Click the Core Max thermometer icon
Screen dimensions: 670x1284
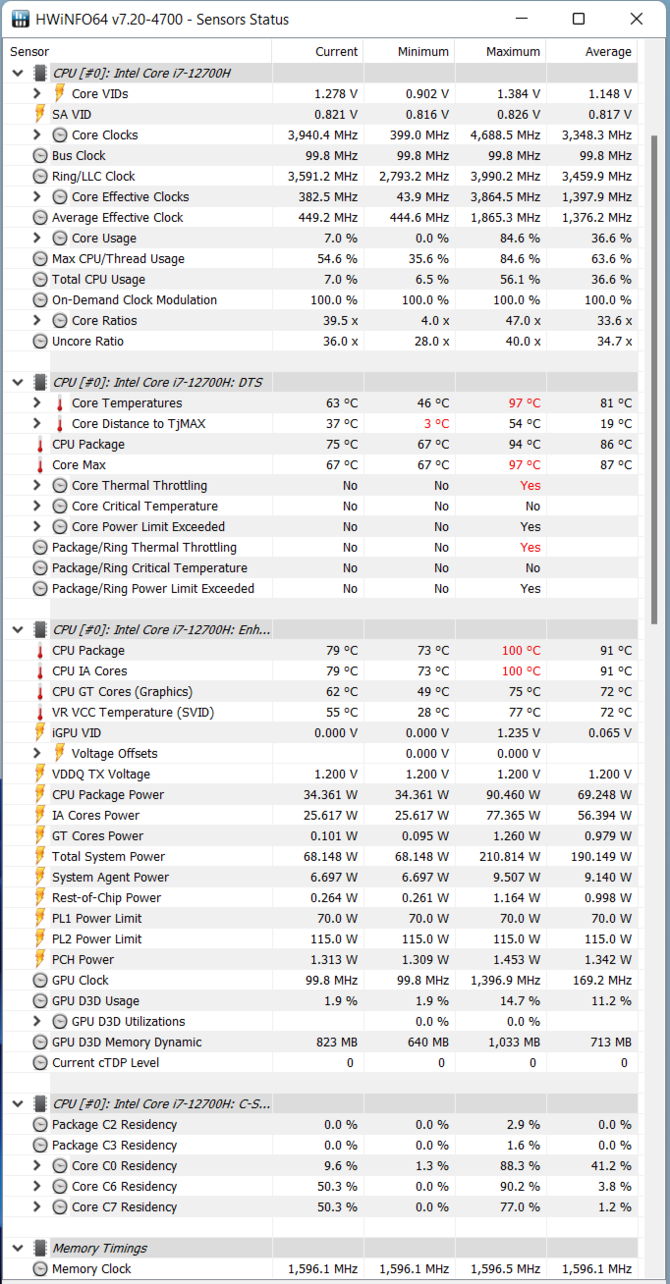[x=40, y=465]
